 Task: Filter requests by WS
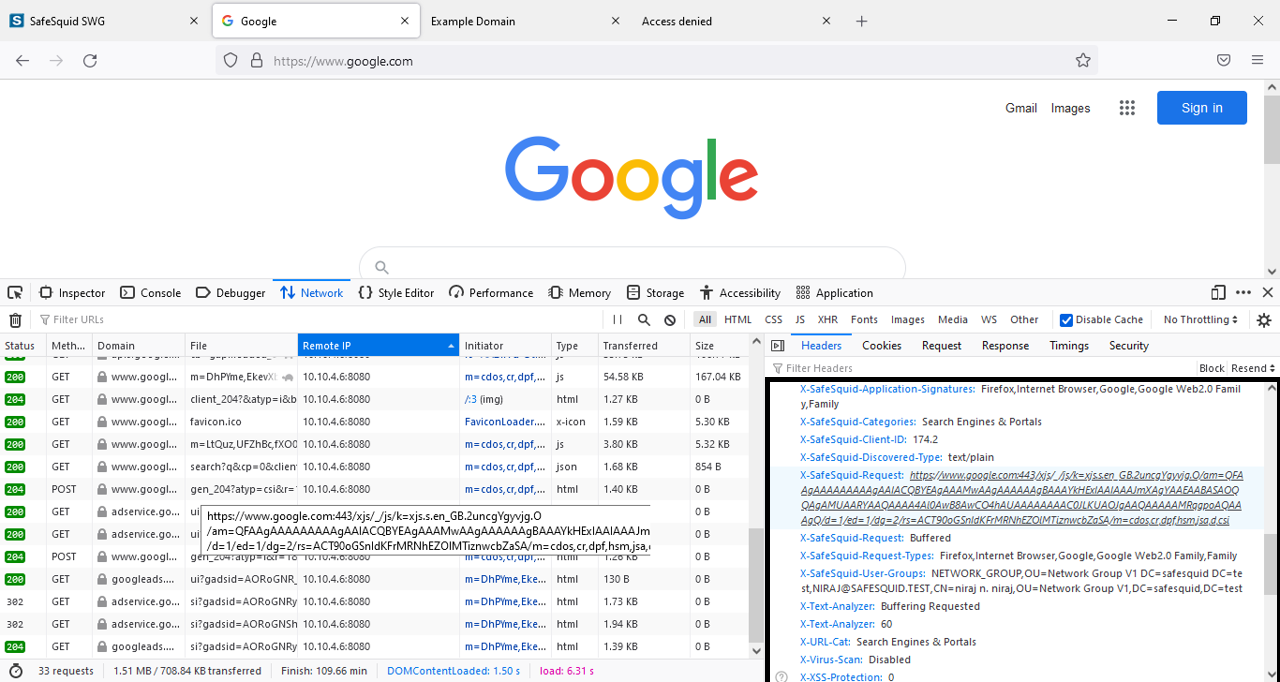coord(989,320)
